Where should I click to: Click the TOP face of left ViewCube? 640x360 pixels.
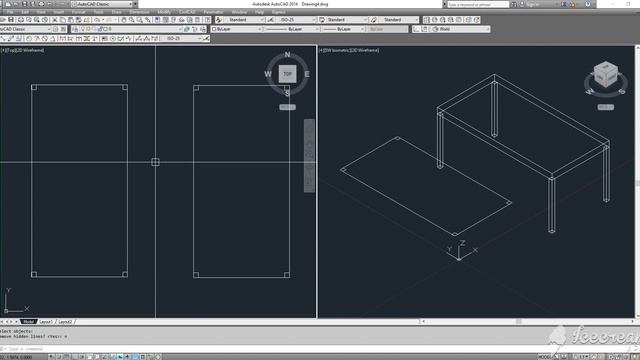[x=287, y=74]
